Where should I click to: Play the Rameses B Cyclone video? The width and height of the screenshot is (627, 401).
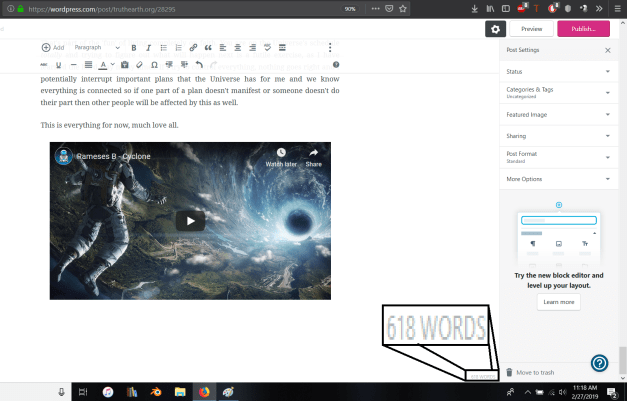(190, 221)
